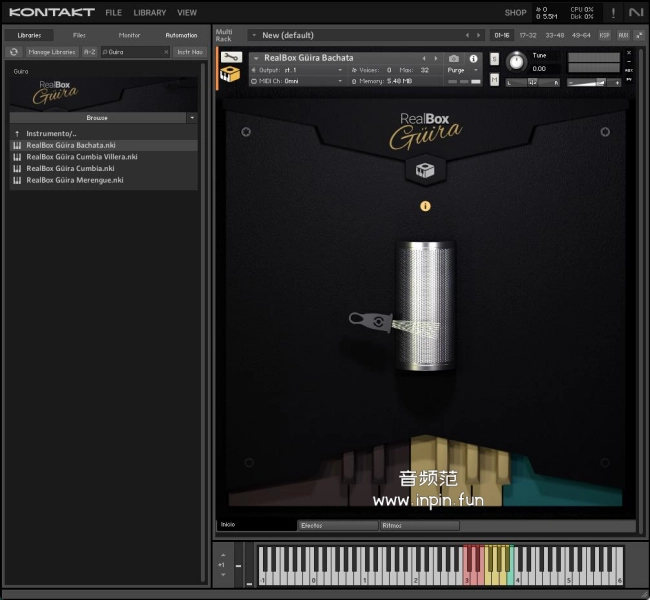Click the refresh libraries icon

click(14, 52)
